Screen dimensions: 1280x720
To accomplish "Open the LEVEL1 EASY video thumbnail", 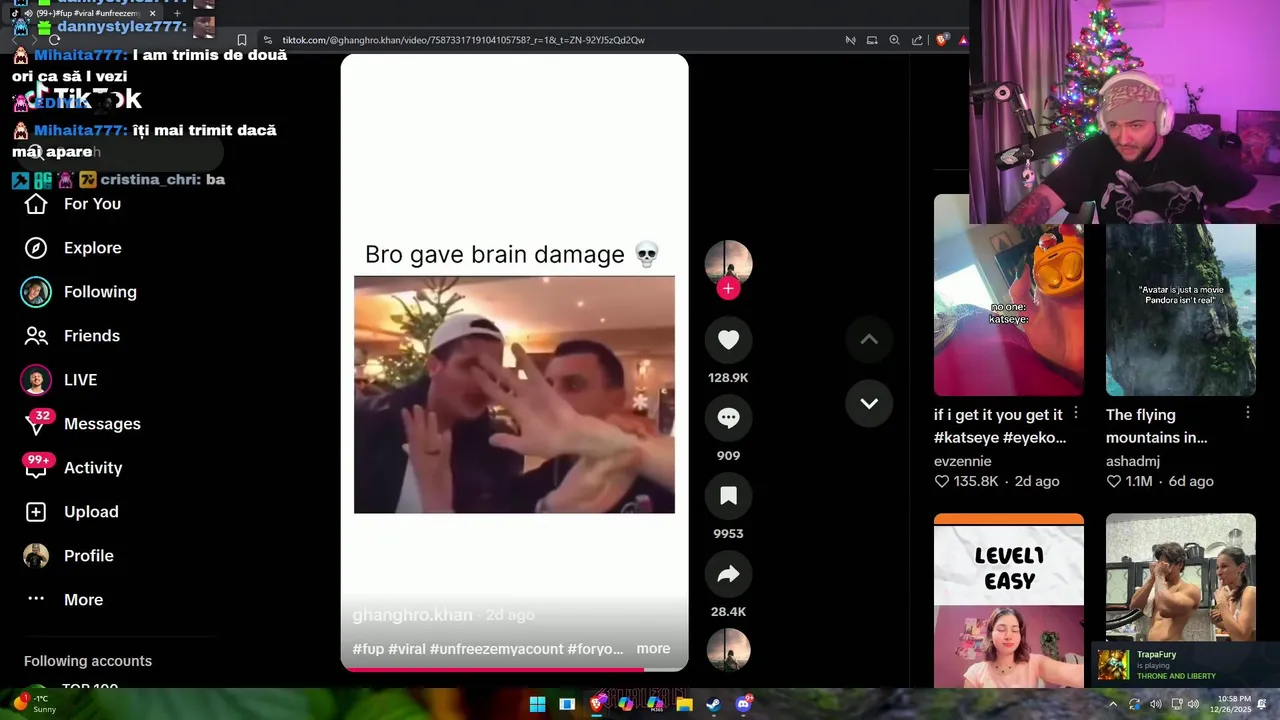I will [x=1008, y=600].
